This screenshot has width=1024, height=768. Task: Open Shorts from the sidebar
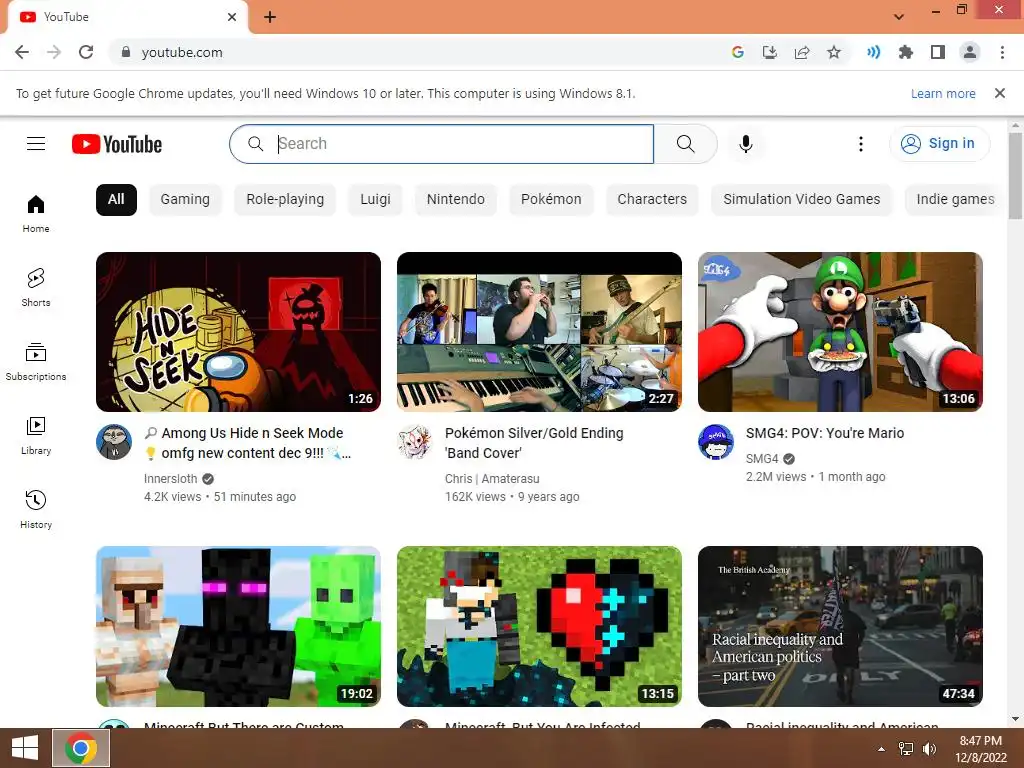(x=36, y=288)
